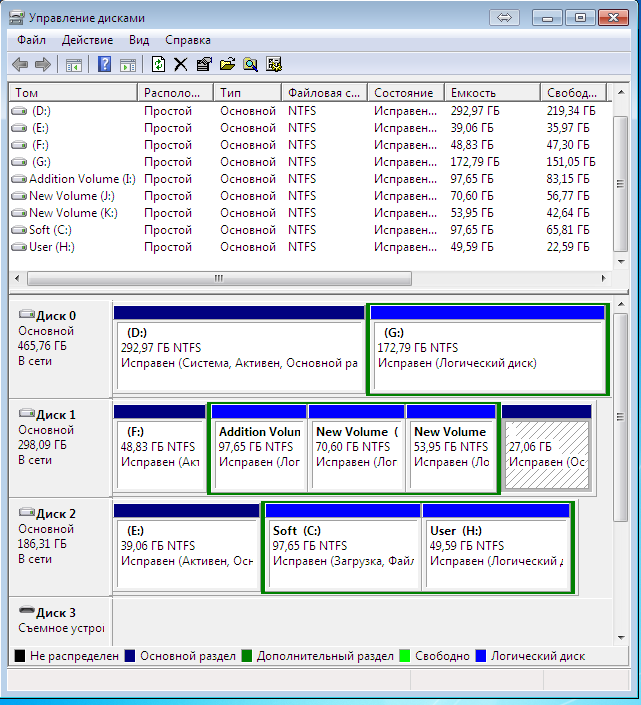Click the disk map vertical scrollbar thumb
The height and width of the screenshot is (705, 641).
[621, 417]
